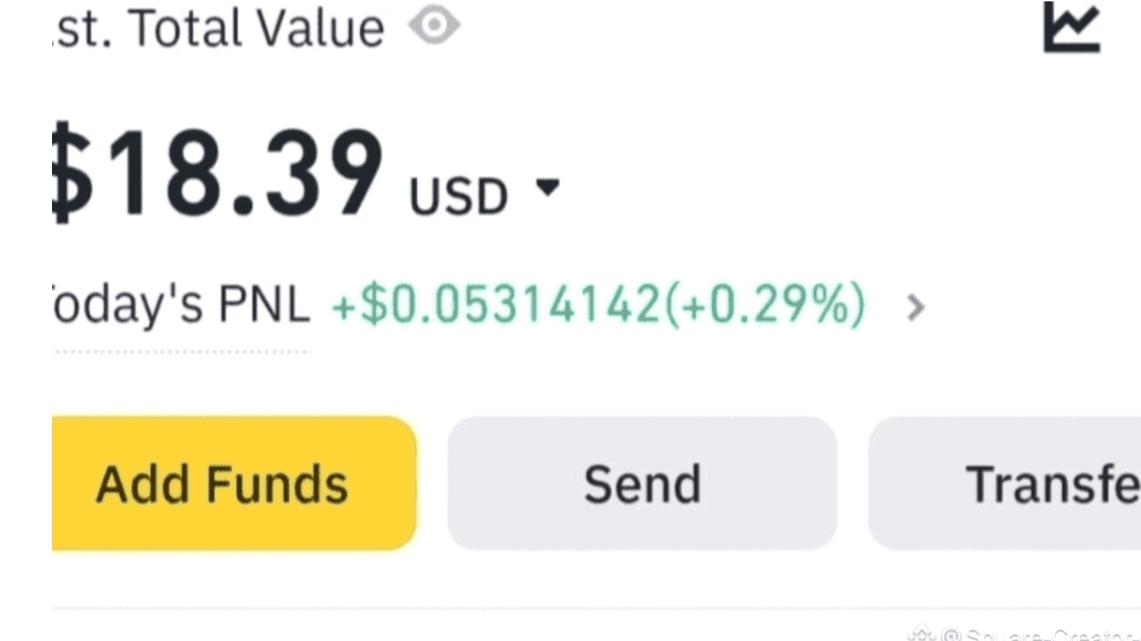Tap the $18.39 total balance
The width and height of the screenshot is (1141, 641).
pyautogui.click(x=218, y=173)
